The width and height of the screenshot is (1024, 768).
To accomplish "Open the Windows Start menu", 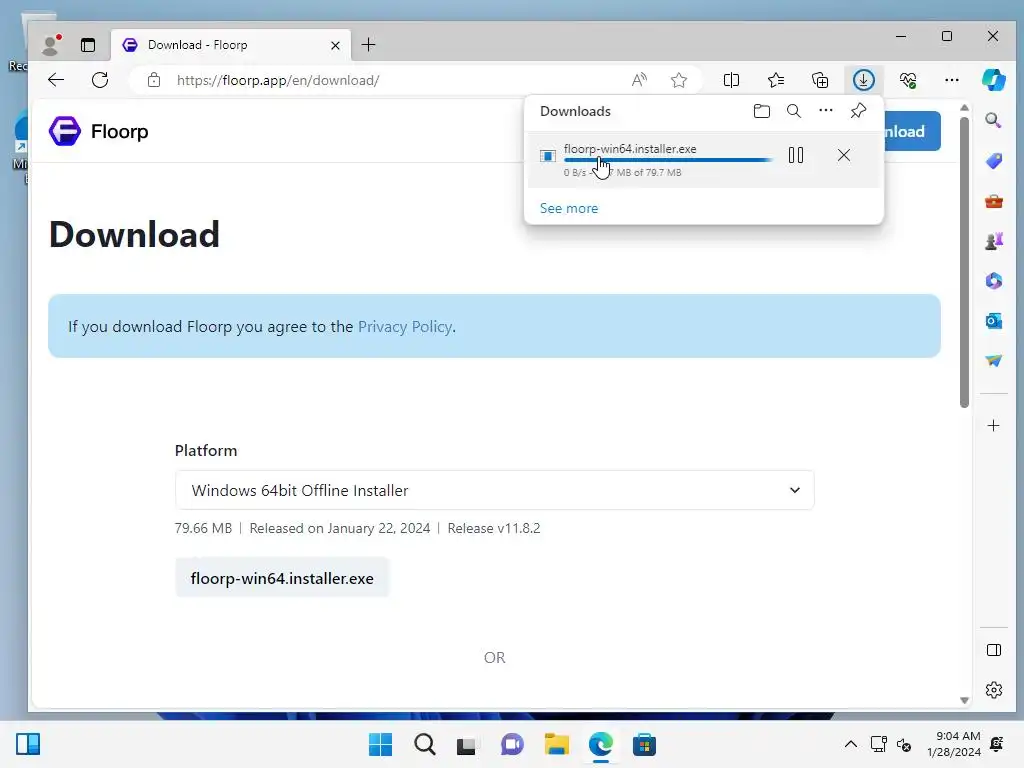I will pyautogui.click(x=380, y=744).
